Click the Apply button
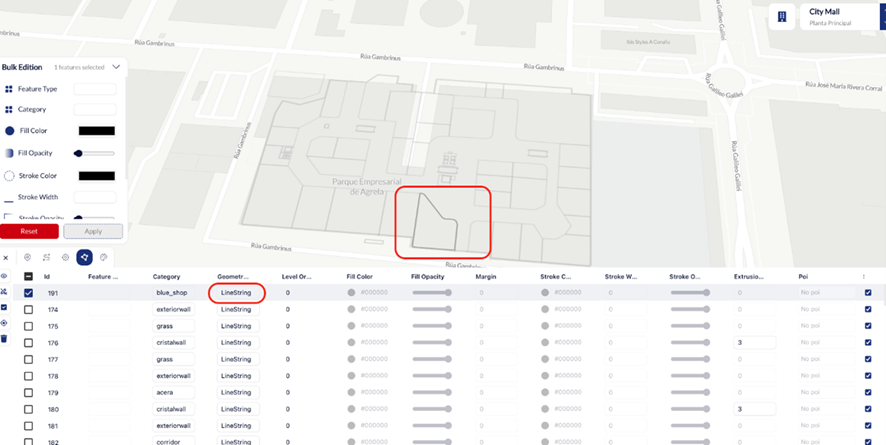 [93, 231]
